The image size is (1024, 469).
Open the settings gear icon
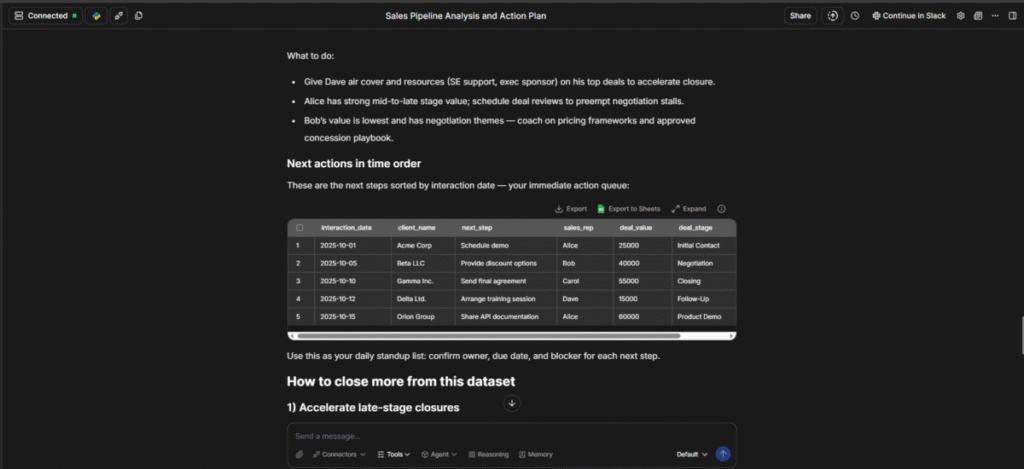coord(961,16)
